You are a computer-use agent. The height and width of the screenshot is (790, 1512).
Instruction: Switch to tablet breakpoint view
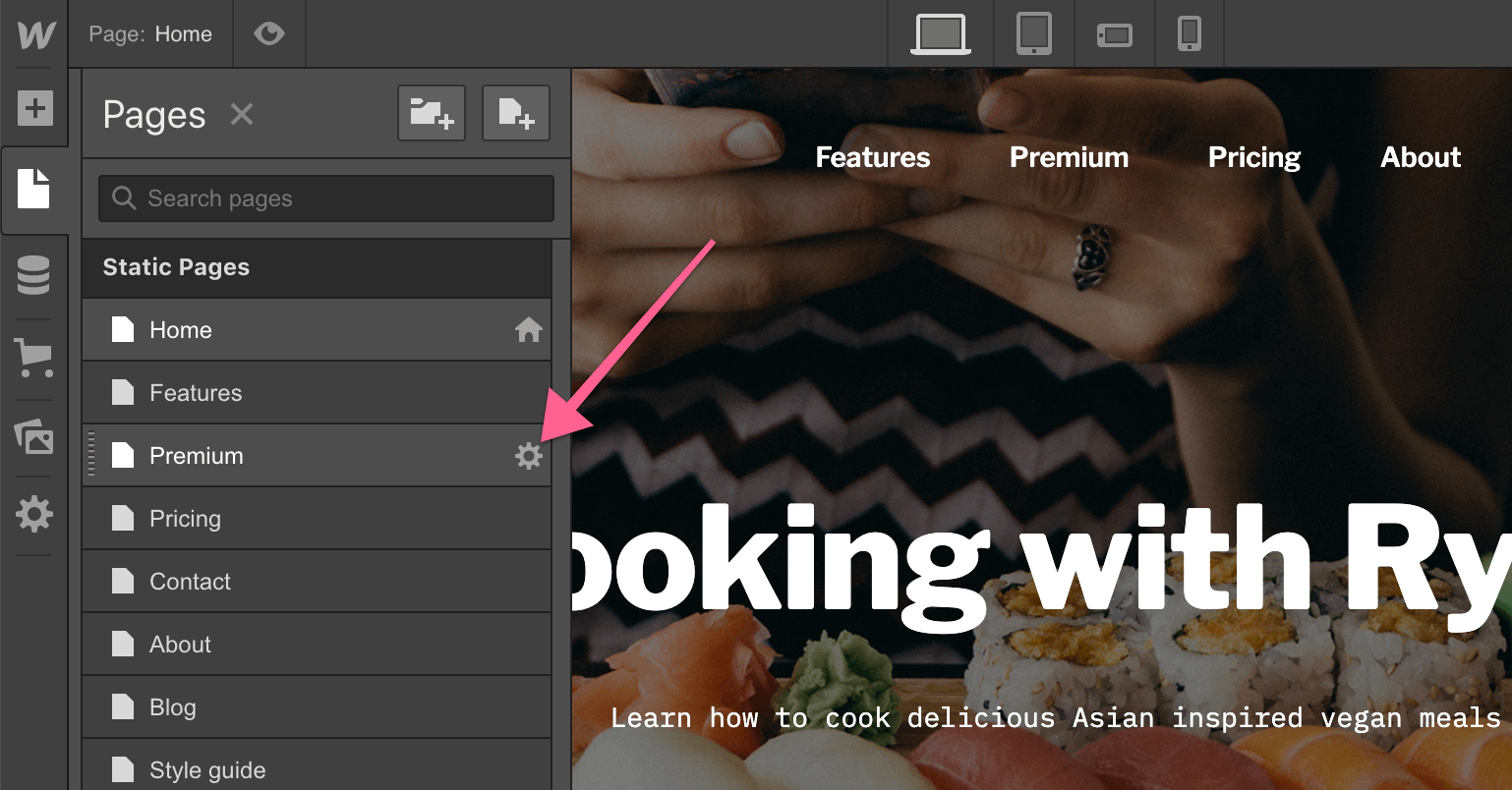tap(1034, 34)
